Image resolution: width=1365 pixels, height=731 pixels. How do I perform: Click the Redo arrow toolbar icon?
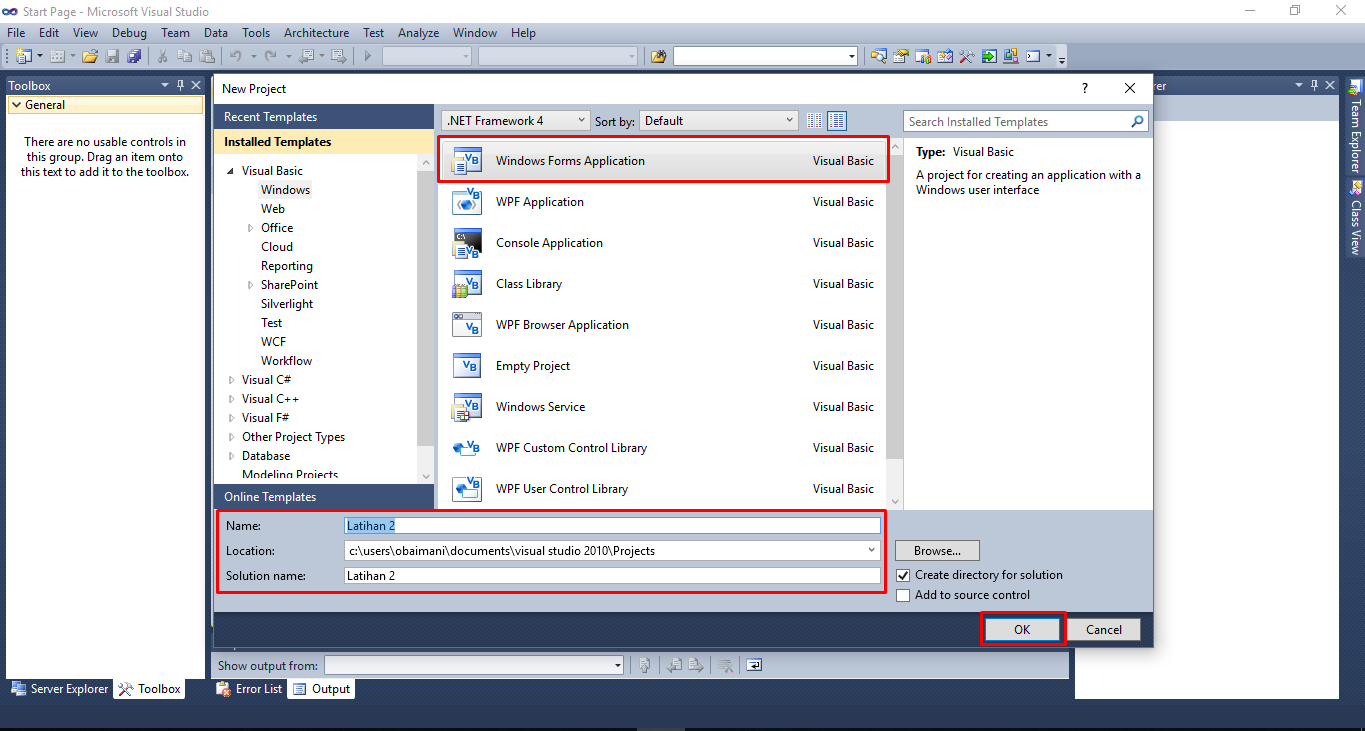[271, 56]
